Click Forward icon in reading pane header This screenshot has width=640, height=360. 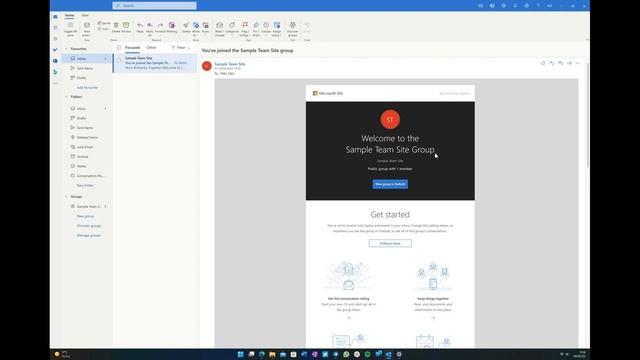coord(569,63)
